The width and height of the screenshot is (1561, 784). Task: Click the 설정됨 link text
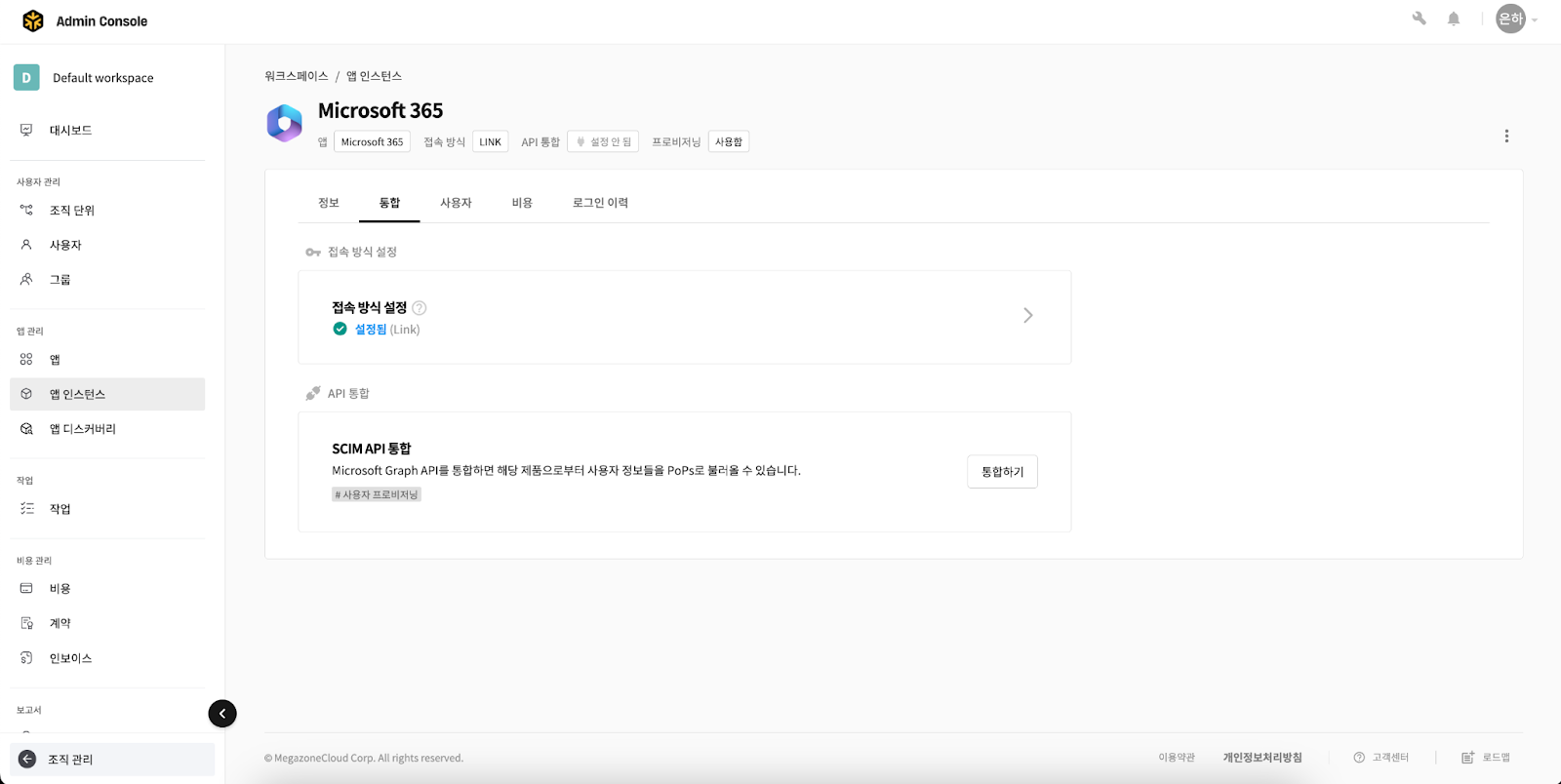pyautogui.click(x=371, y=330)
